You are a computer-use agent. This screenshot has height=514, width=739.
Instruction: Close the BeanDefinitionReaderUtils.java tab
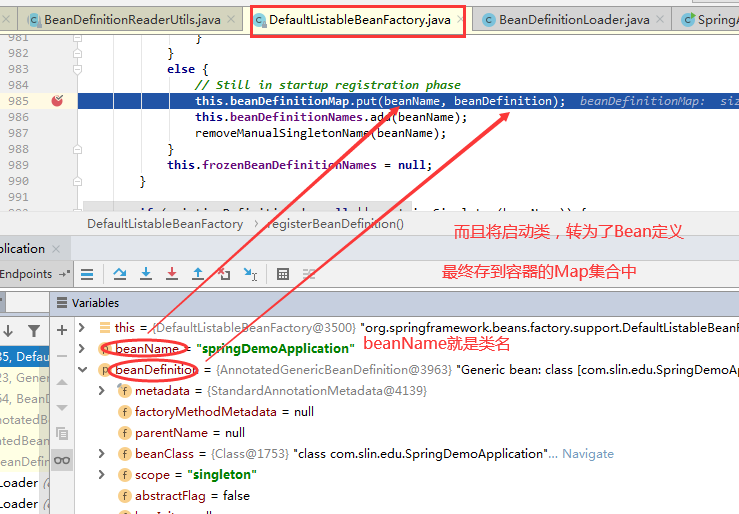point(231,19)
